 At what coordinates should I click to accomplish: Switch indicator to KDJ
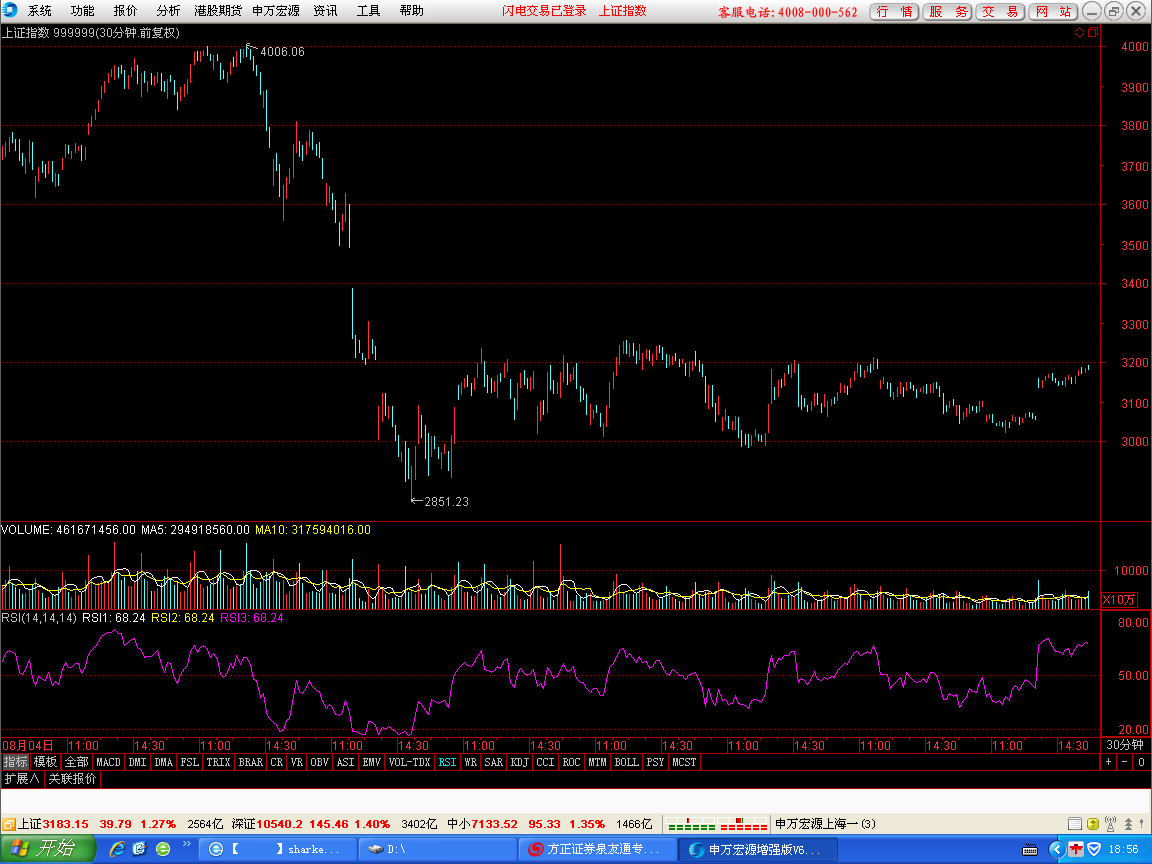(x=519, y=762)
